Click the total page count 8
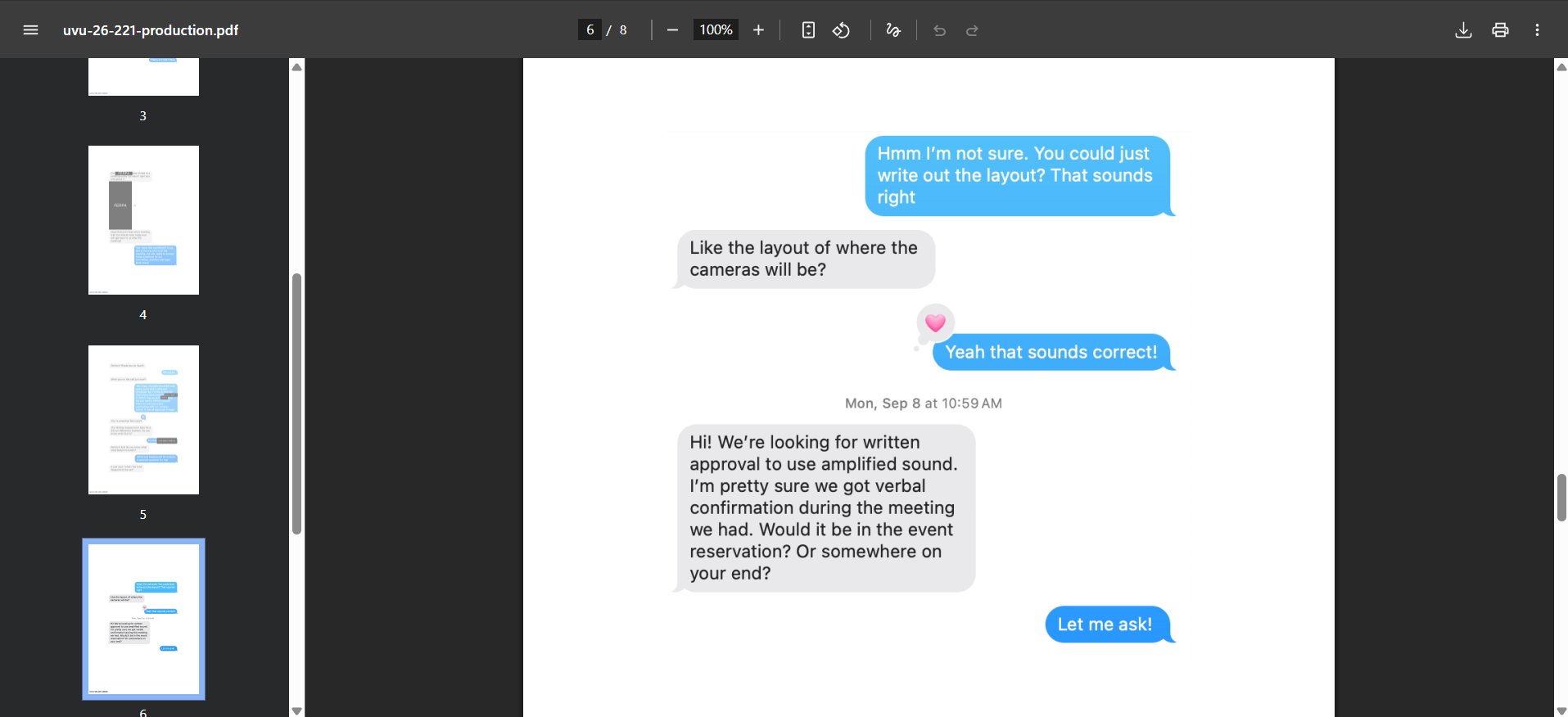The image size is (1568, 717). (x=623, y=30)
